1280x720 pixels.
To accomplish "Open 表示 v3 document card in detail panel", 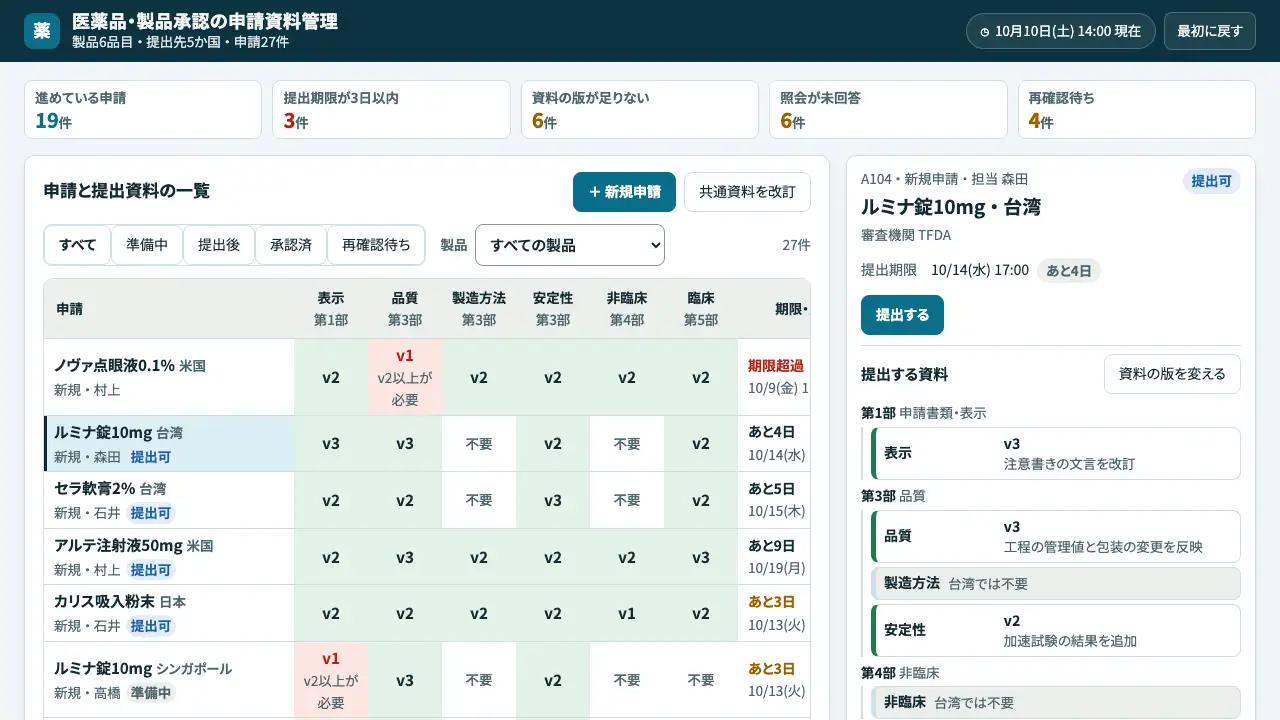I will [1056, 454].
